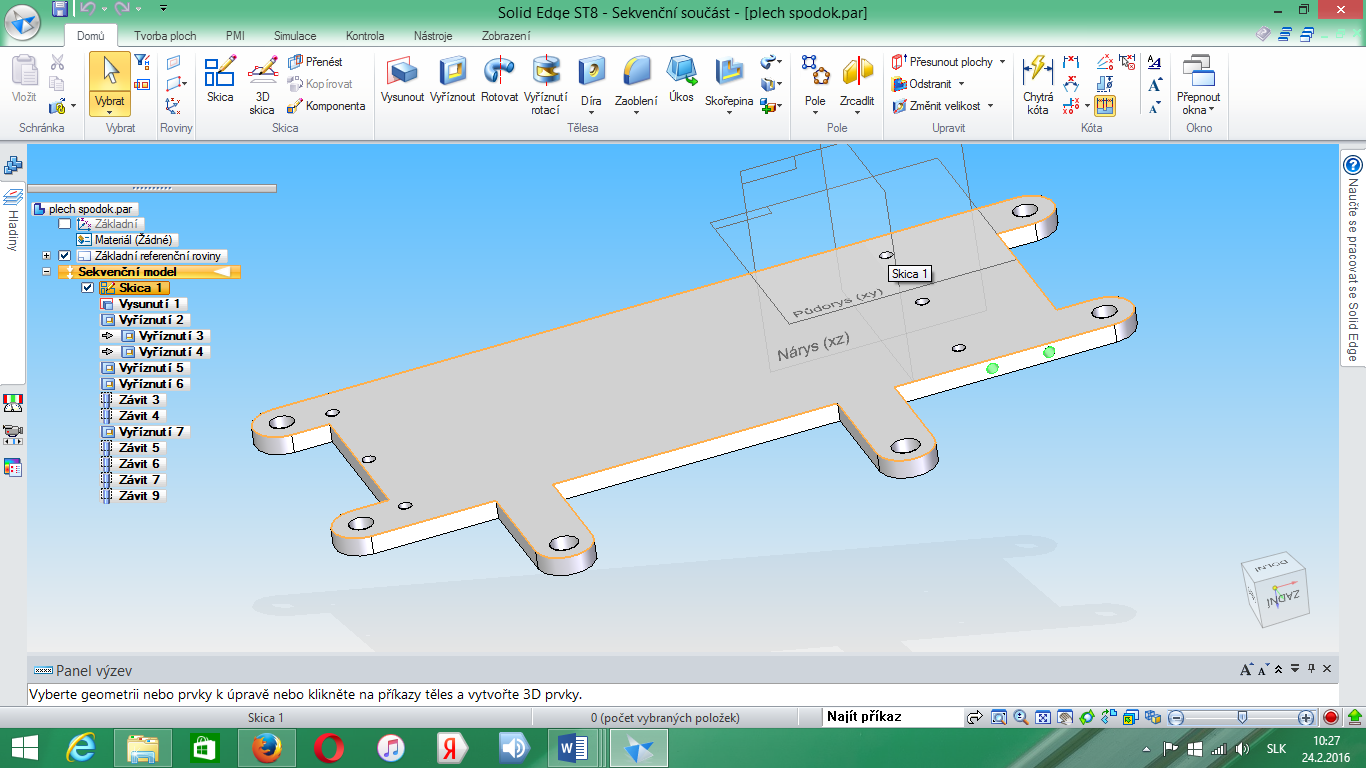The image size is (1366, 768).
Task: Select Závit 9 in the feature tree
Action: tap(132, 496)
